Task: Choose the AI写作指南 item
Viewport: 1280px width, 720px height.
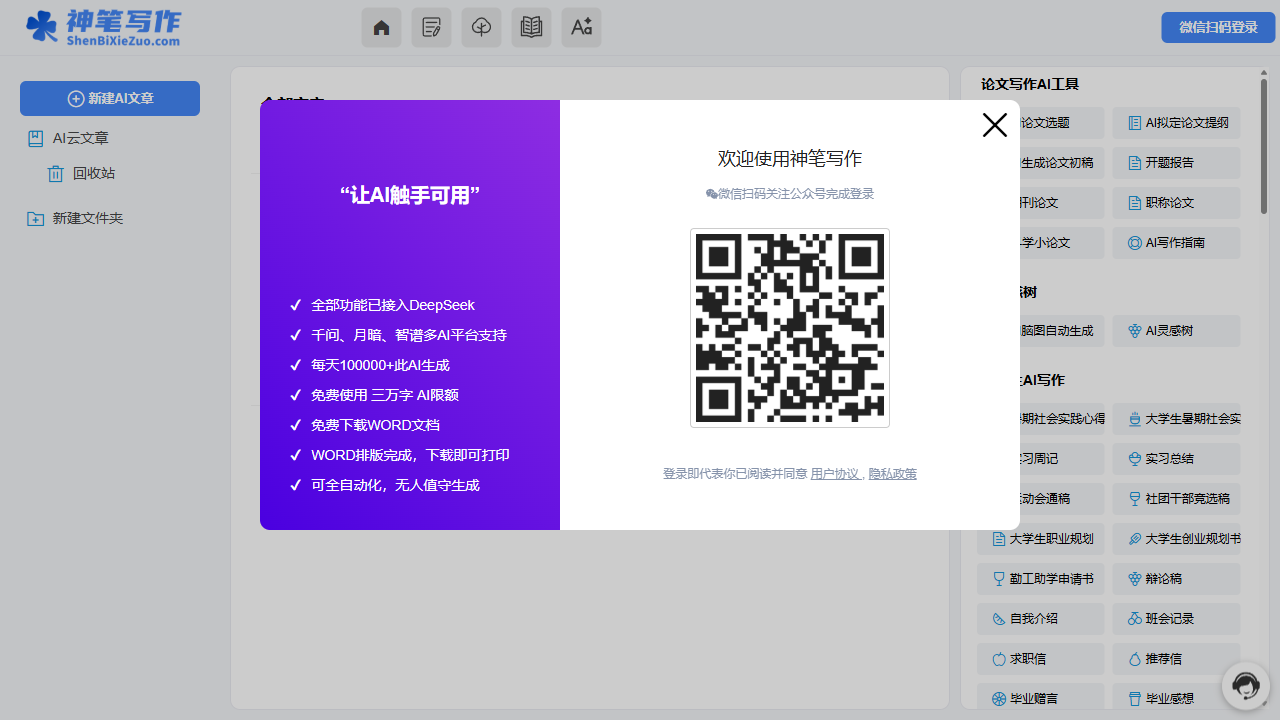Action: [x=1175, y=243]
